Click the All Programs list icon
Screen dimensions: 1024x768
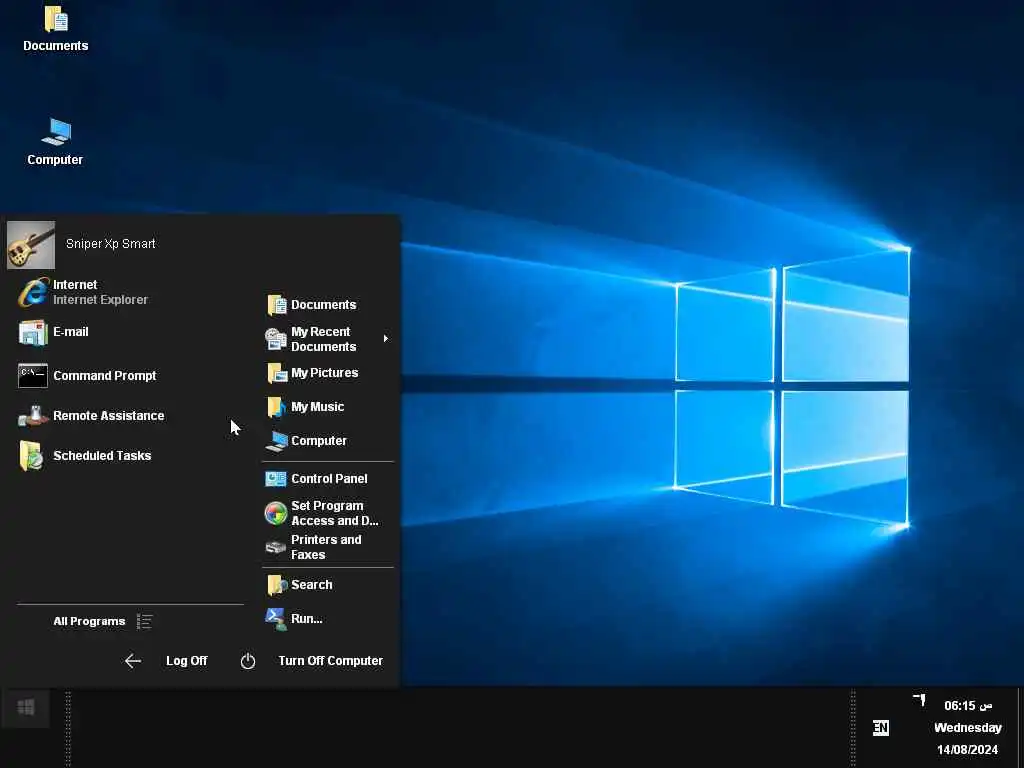[x=144, y=621]
